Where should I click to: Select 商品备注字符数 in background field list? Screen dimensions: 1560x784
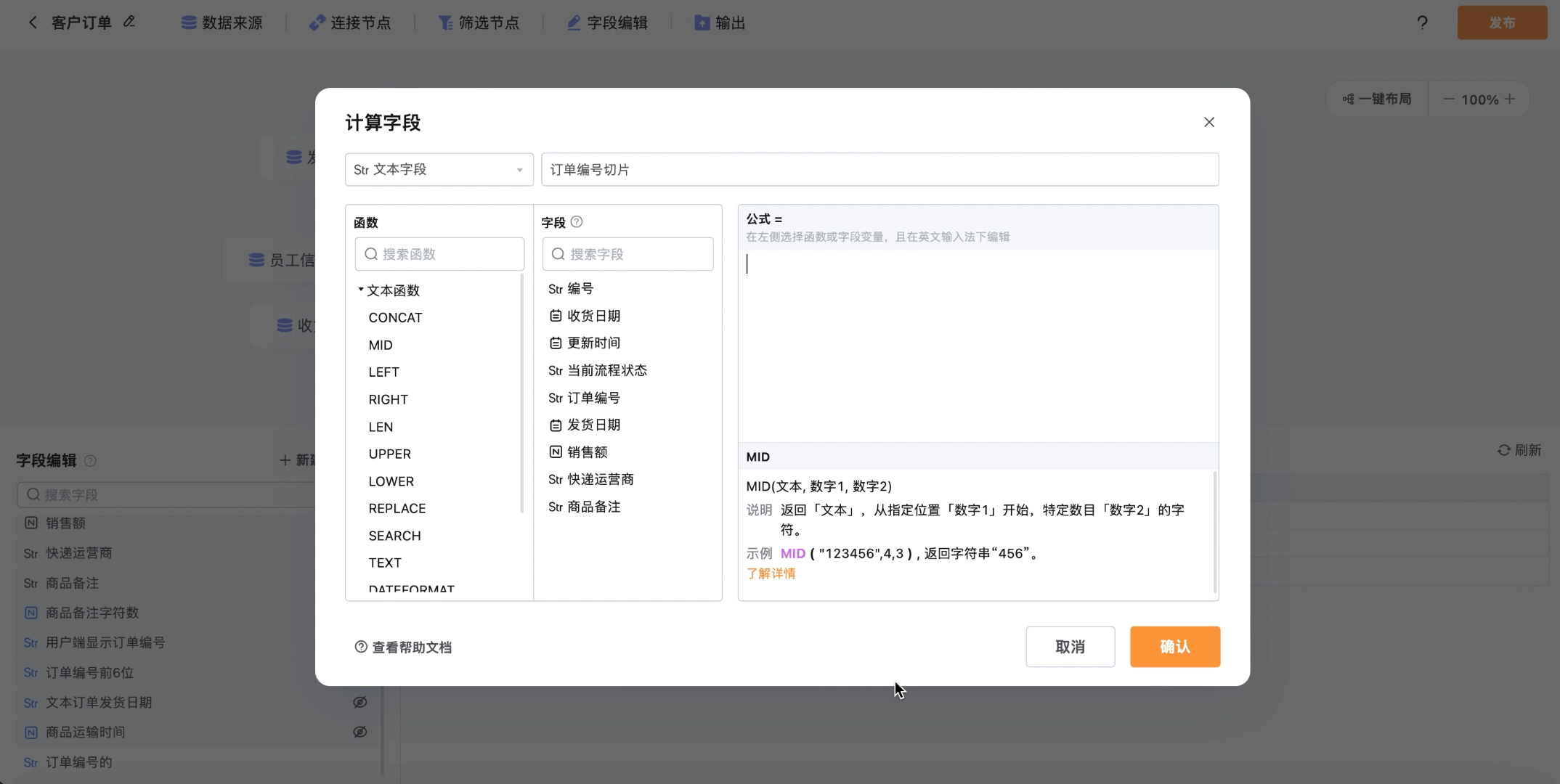[x=92, y=613]
